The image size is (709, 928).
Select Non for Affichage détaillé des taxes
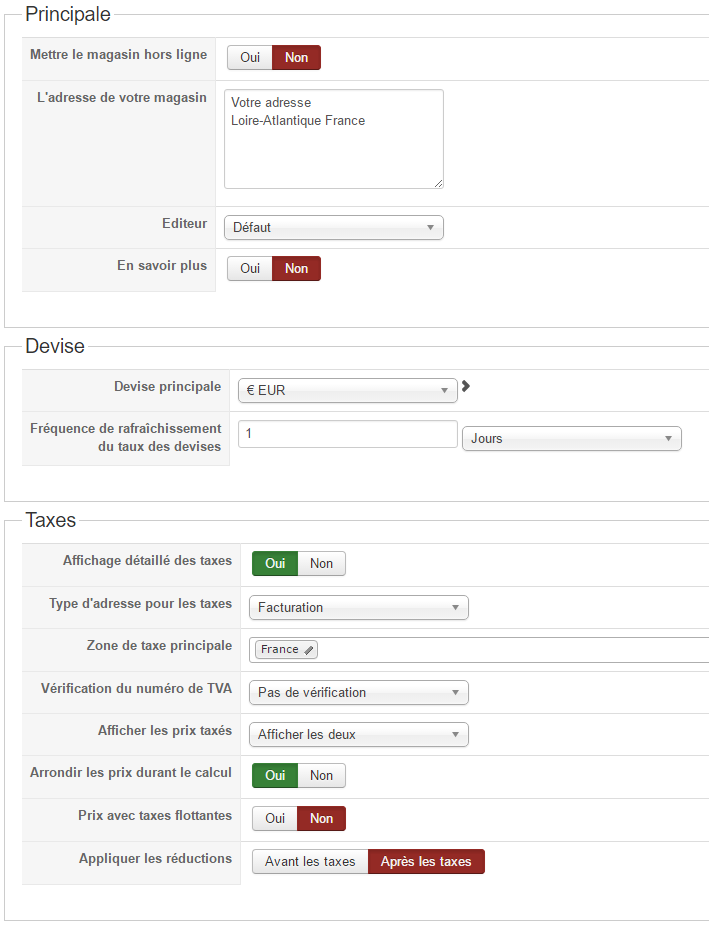coord(321,563)
